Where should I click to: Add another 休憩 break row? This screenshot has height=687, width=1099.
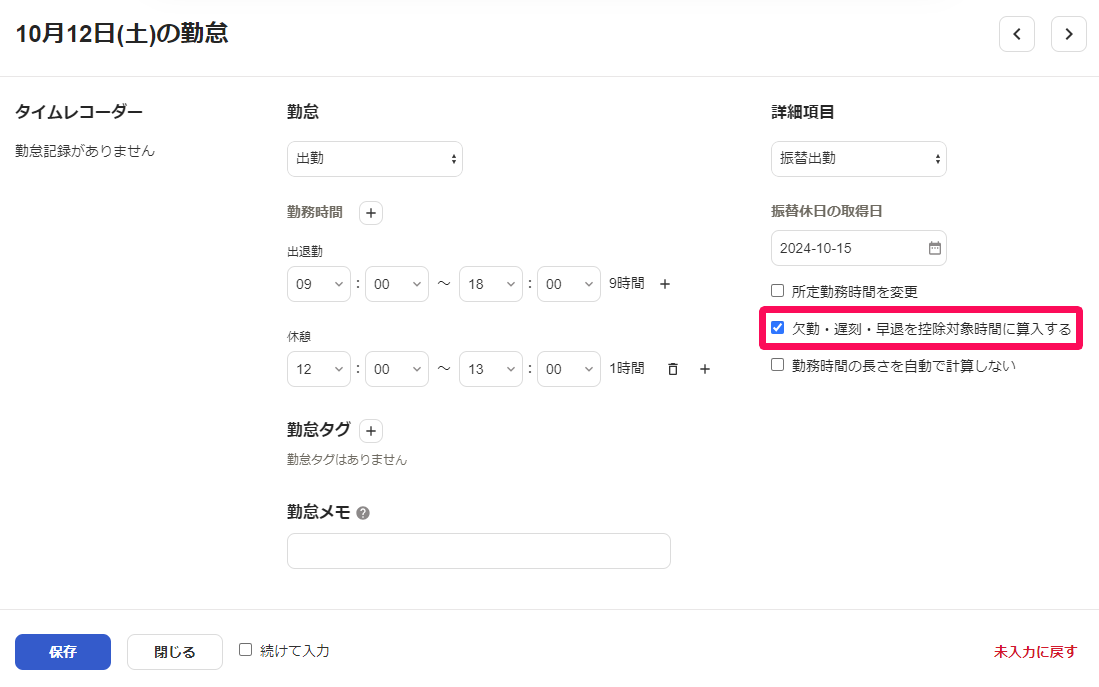705,369
